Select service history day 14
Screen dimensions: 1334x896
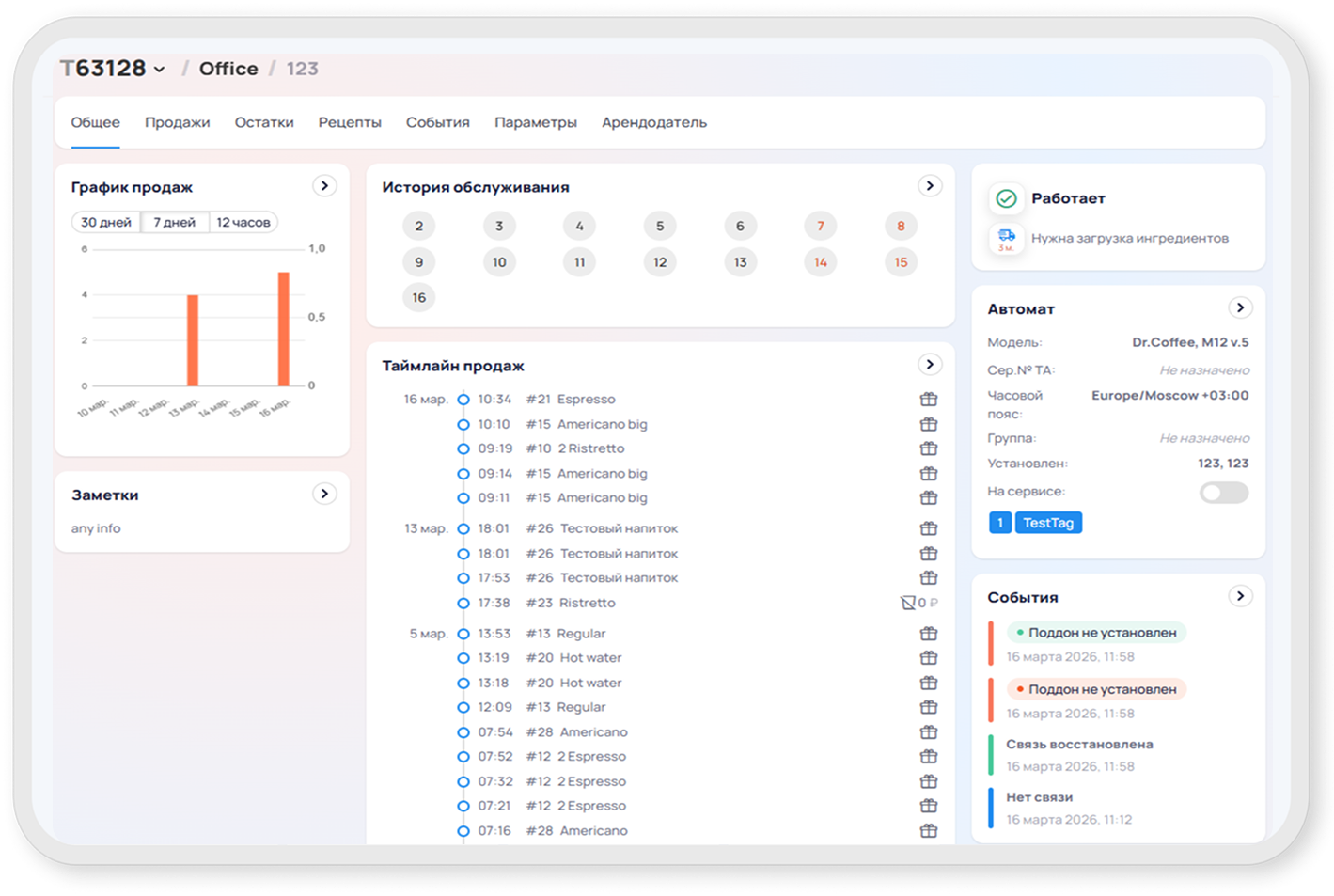[x=820, y=262]
